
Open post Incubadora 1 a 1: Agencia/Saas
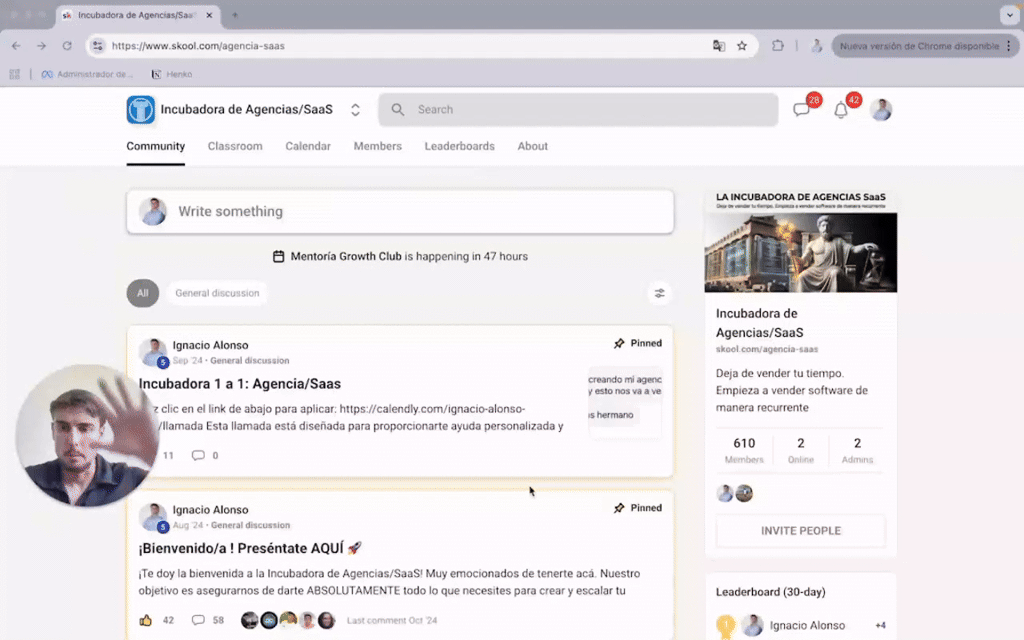coord(240,384)
